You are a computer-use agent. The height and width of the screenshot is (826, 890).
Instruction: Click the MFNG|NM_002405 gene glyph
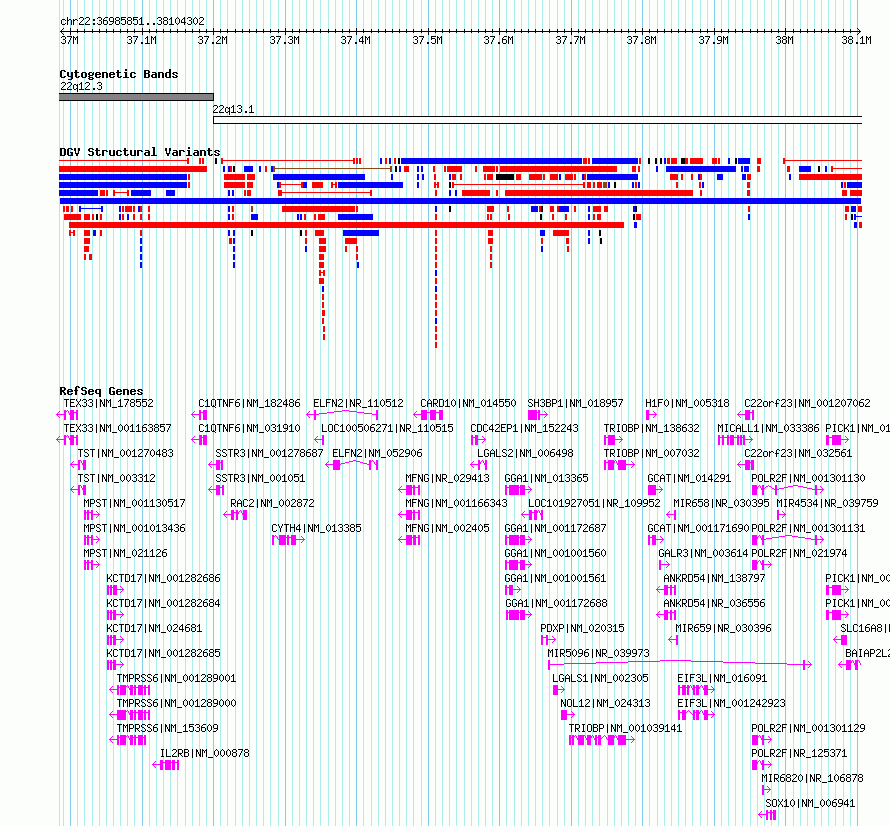409,540
